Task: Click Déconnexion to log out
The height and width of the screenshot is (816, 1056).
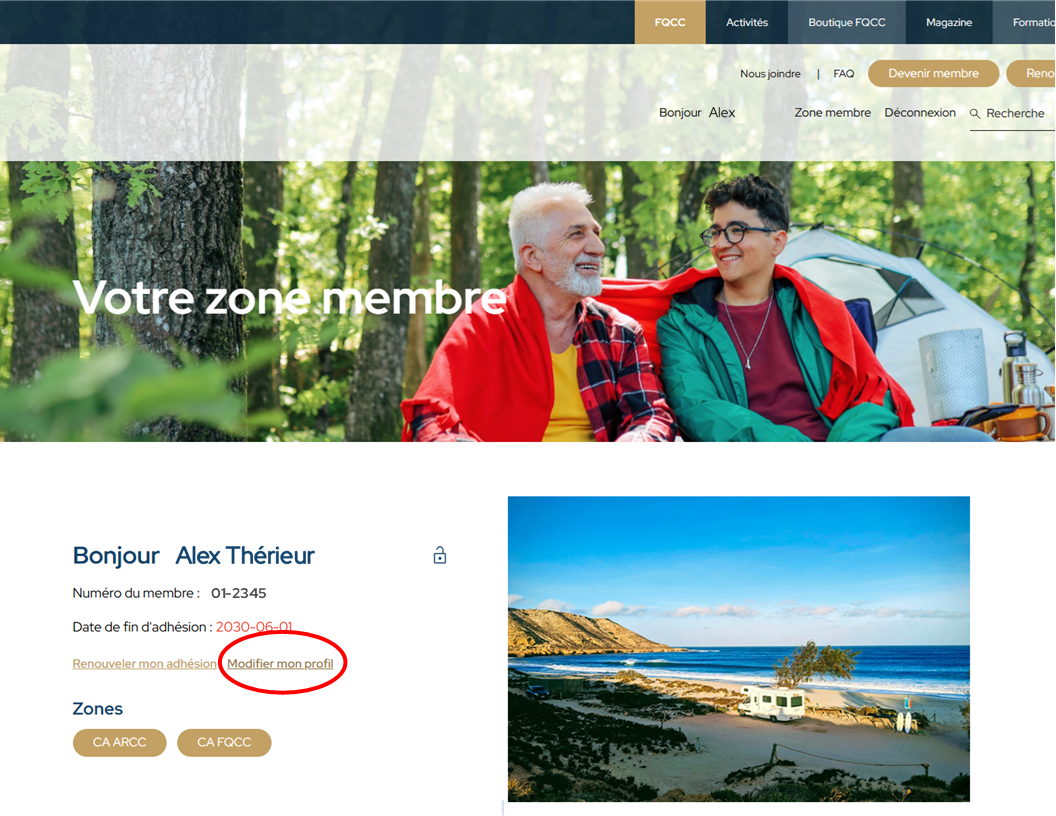Action: [920, 112]
